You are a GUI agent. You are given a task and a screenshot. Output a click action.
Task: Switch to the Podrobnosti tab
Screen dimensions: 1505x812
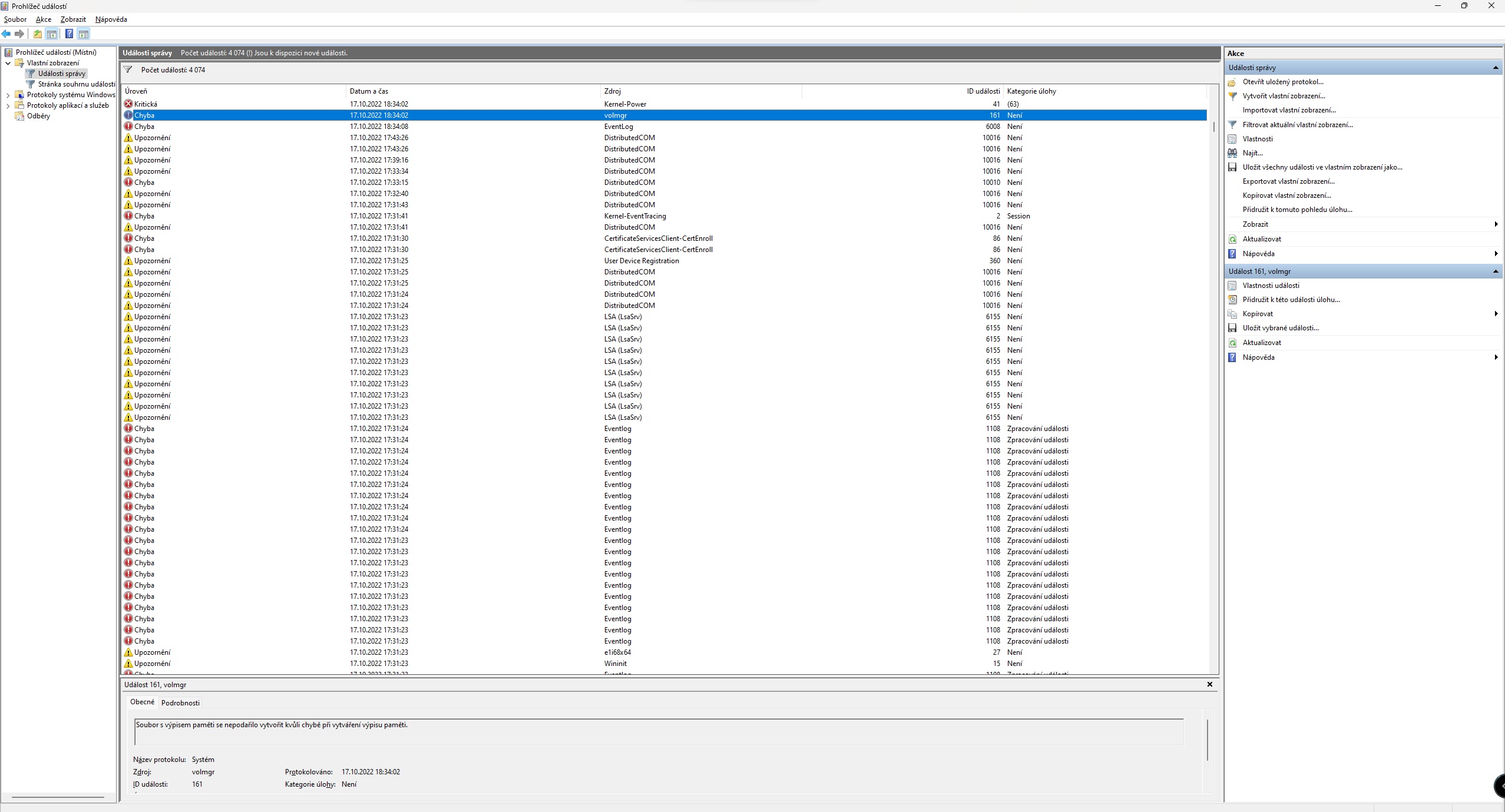click(180, 702)
